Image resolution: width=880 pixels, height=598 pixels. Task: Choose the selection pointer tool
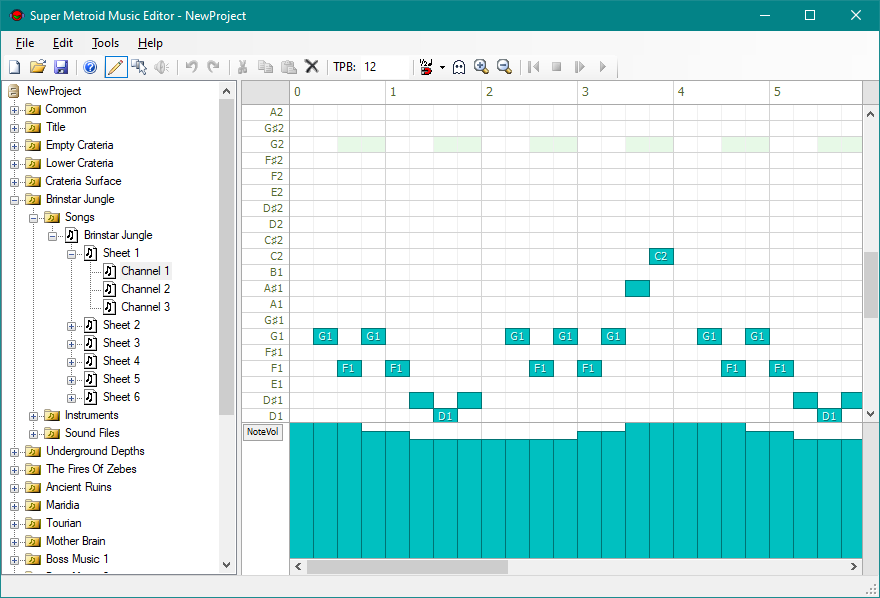pyautogui.click(x=139, y=67)
